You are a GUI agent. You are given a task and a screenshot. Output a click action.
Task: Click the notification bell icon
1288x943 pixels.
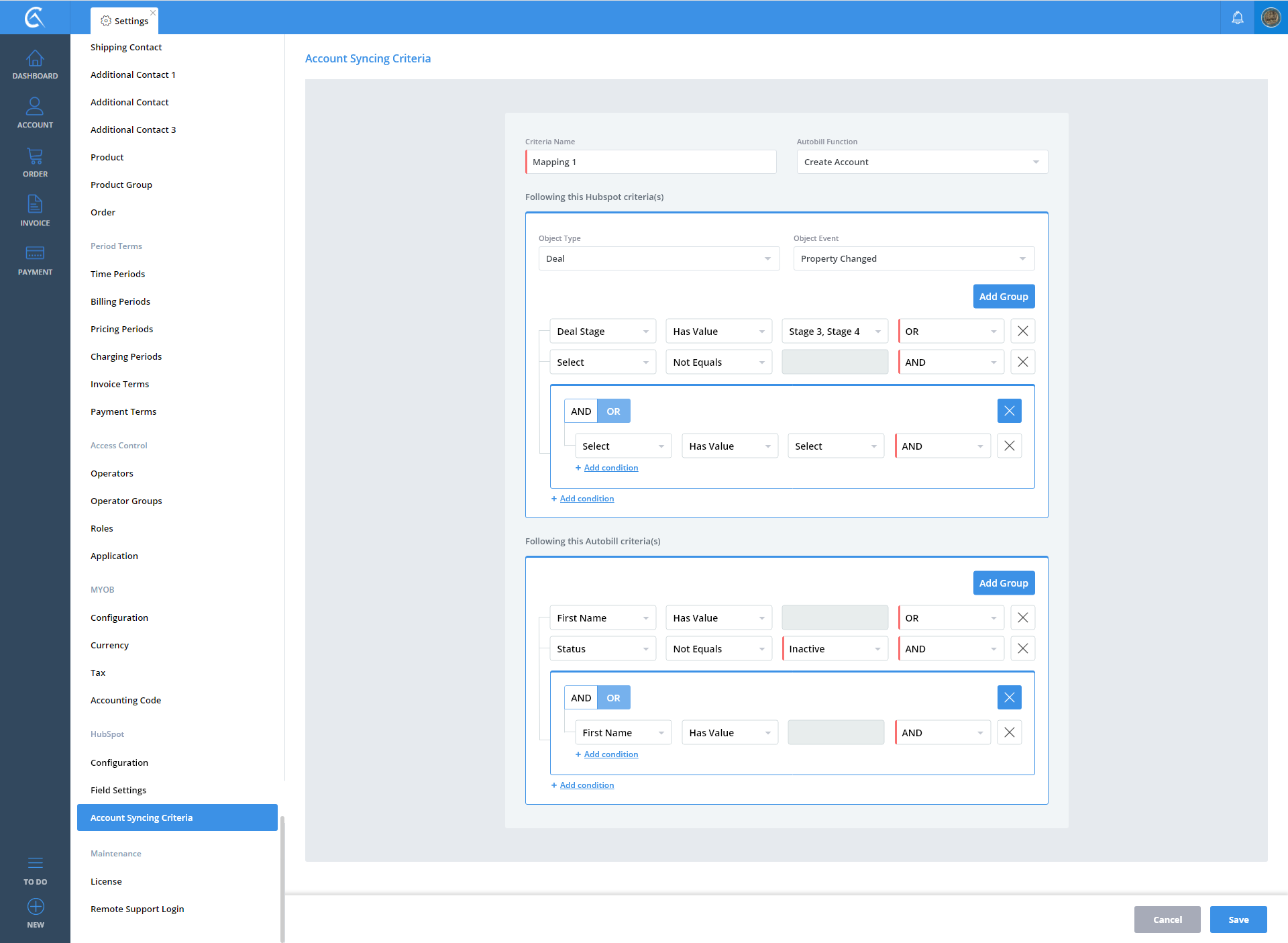tap(1237, 17)
